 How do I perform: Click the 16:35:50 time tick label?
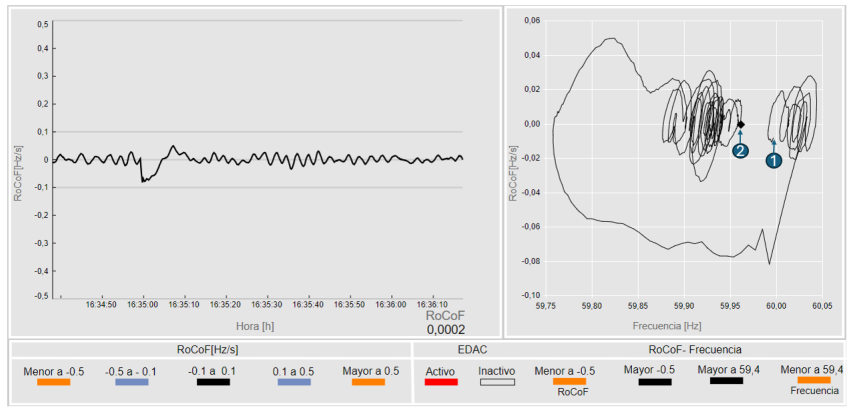[x=350, y=304]
